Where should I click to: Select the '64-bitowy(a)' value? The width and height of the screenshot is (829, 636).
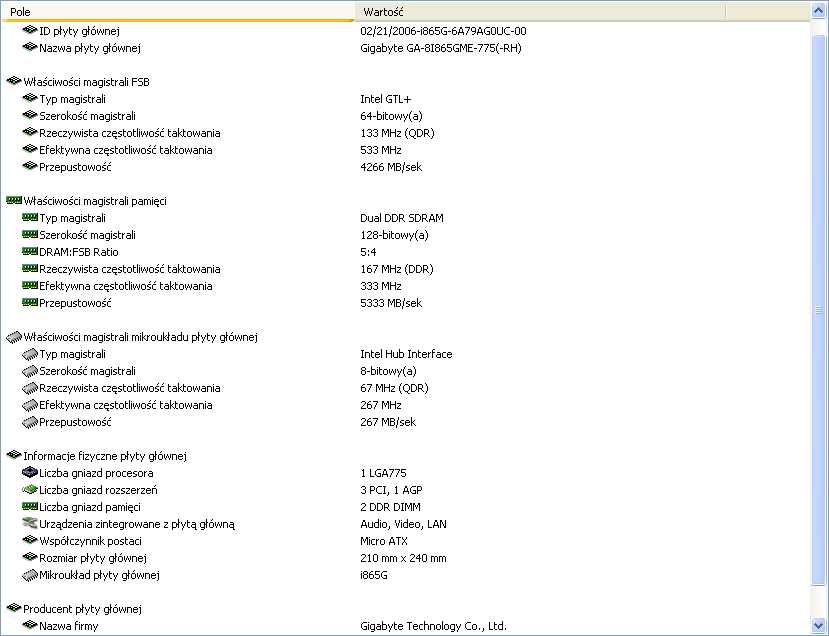coord(391,116)
